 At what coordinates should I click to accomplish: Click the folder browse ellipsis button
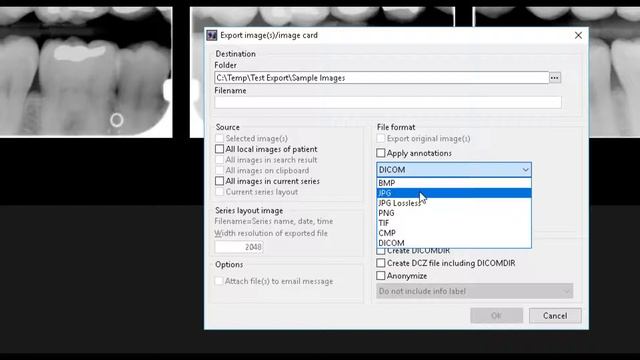(x=554, y=78)
